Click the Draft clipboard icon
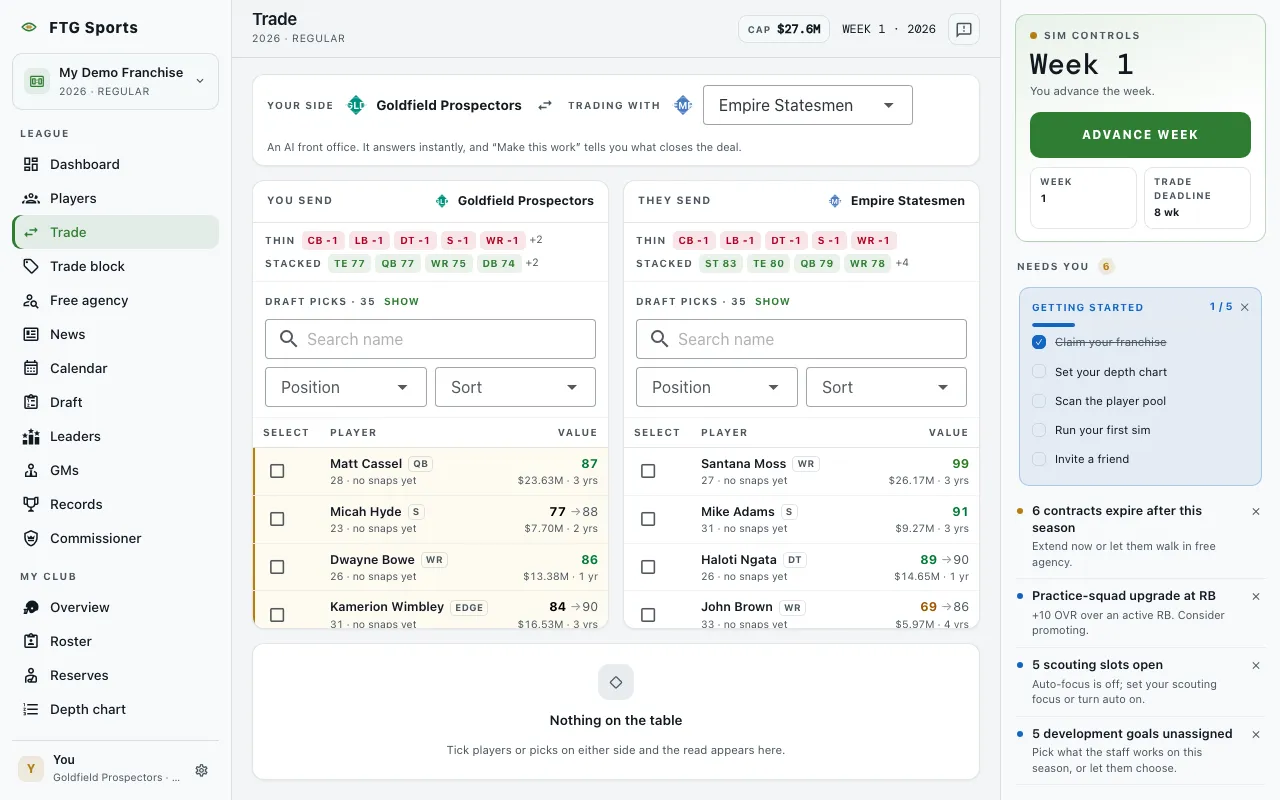 click(x=31, y=402)
